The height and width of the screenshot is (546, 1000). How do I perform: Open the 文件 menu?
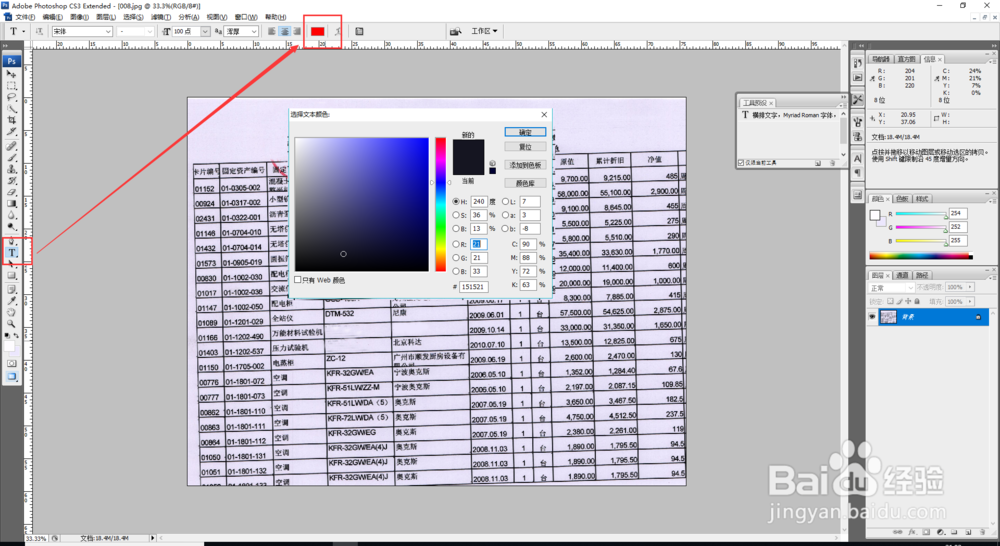click(x=25, y=17)
